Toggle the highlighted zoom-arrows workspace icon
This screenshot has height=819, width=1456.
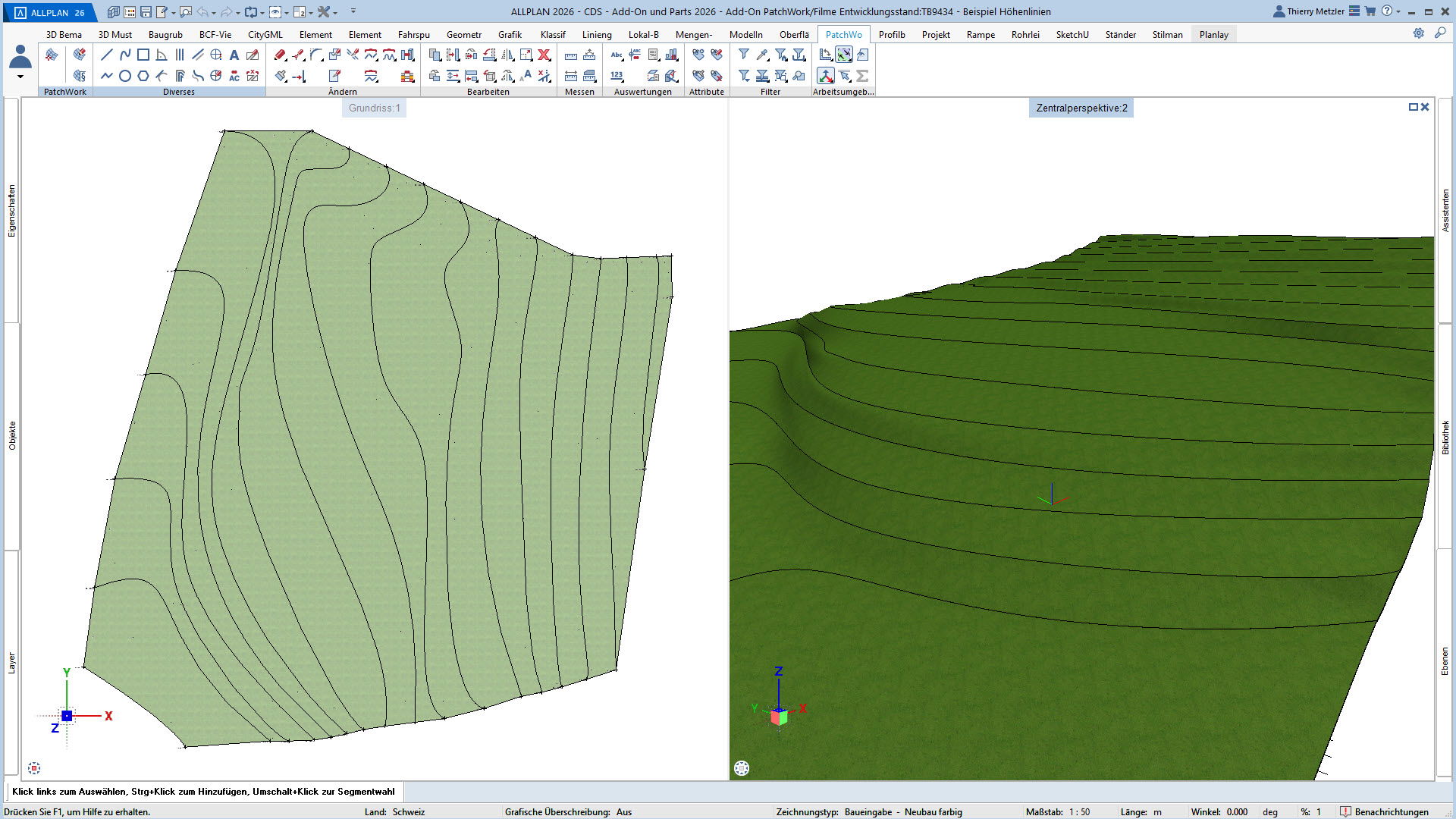click(x=844, y=55)
